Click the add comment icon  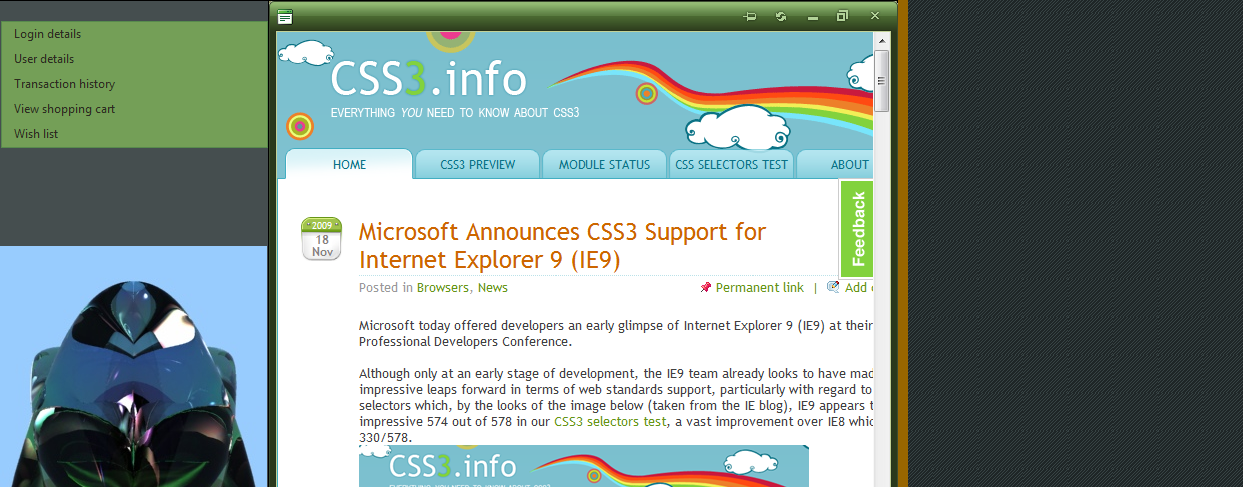pos(833,288)
